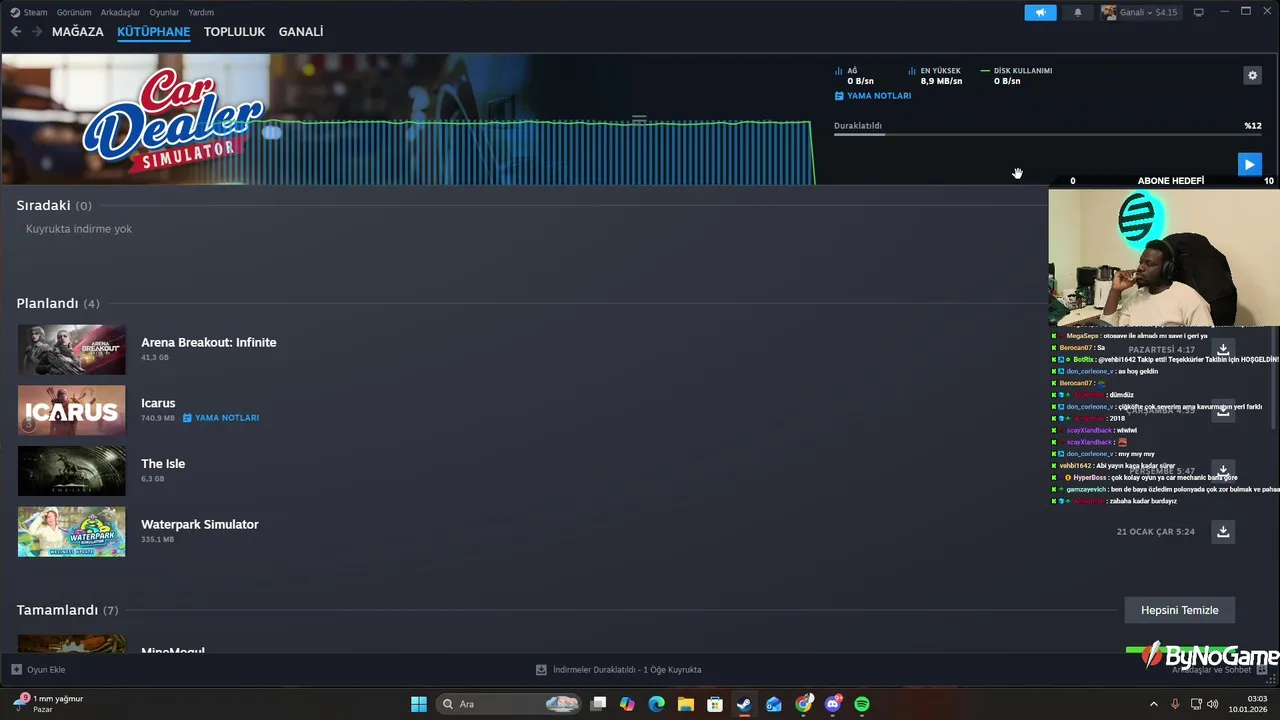Go to the MAĞAZA tab
This screenshot has width=1280, height=720.
point(78,32)
